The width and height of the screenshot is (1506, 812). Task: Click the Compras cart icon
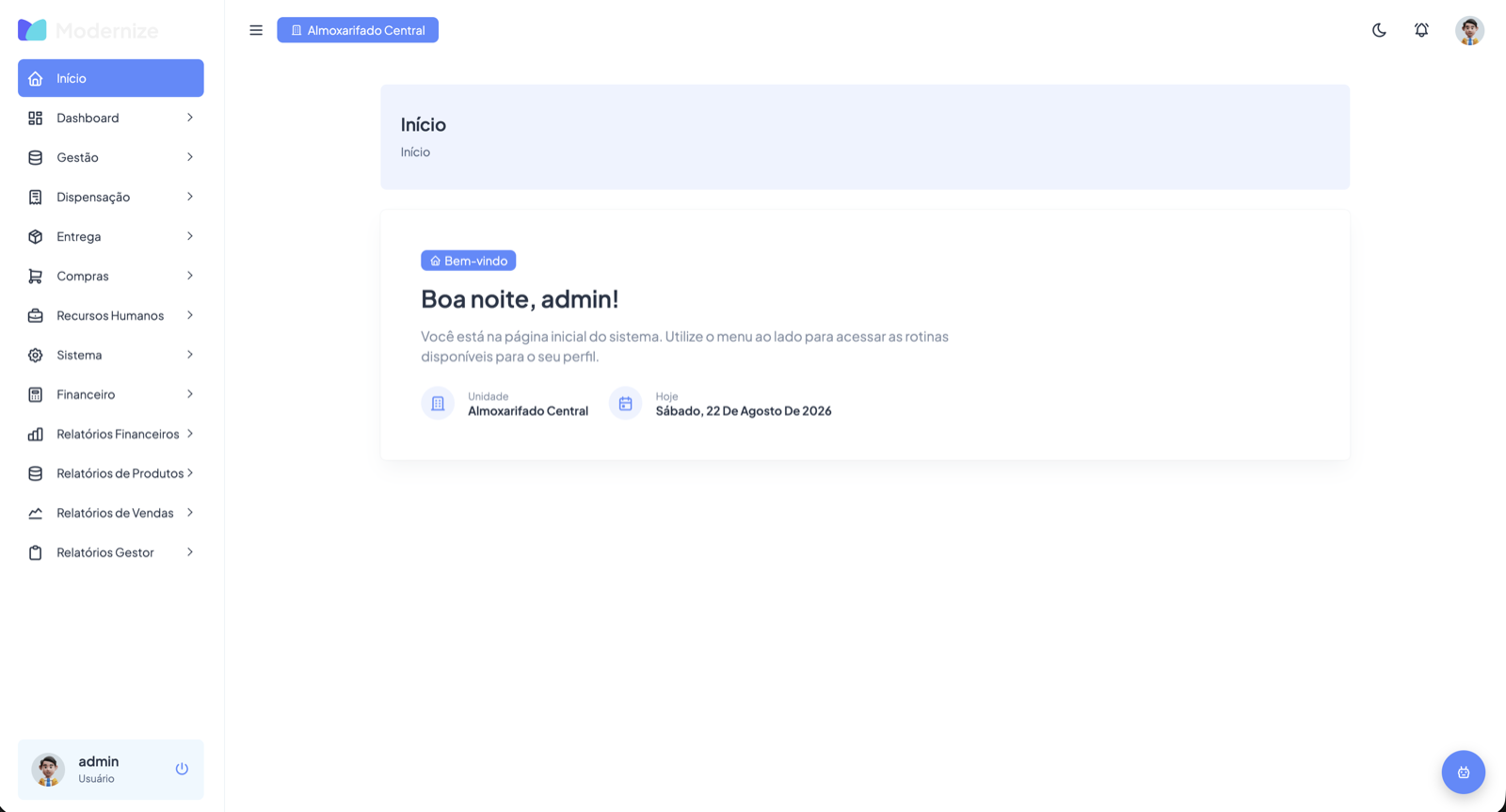tap(36, 276)
